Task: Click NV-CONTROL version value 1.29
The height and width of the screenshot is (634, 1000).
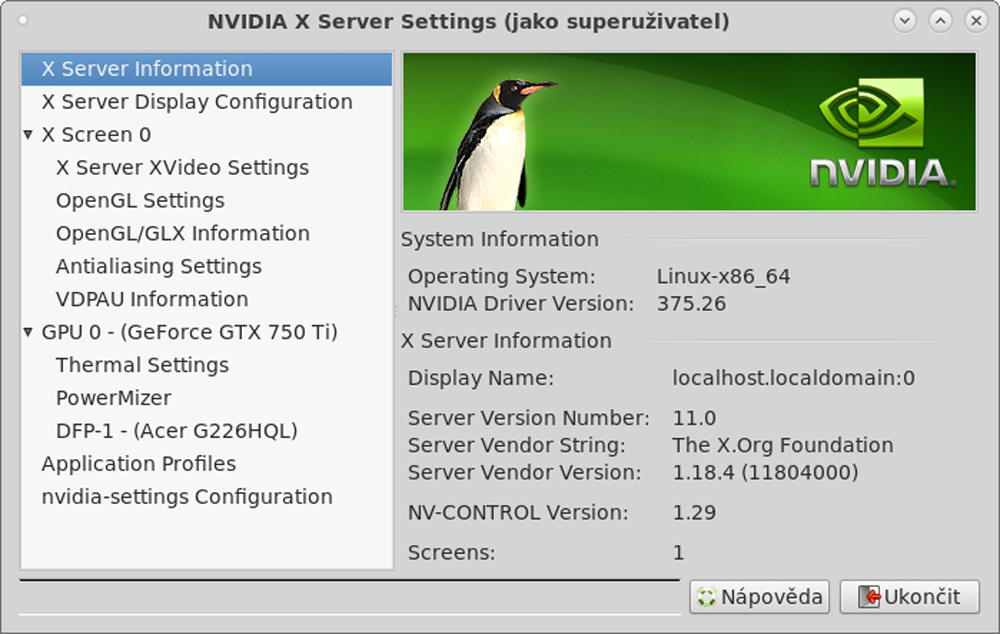Action: 694,513
